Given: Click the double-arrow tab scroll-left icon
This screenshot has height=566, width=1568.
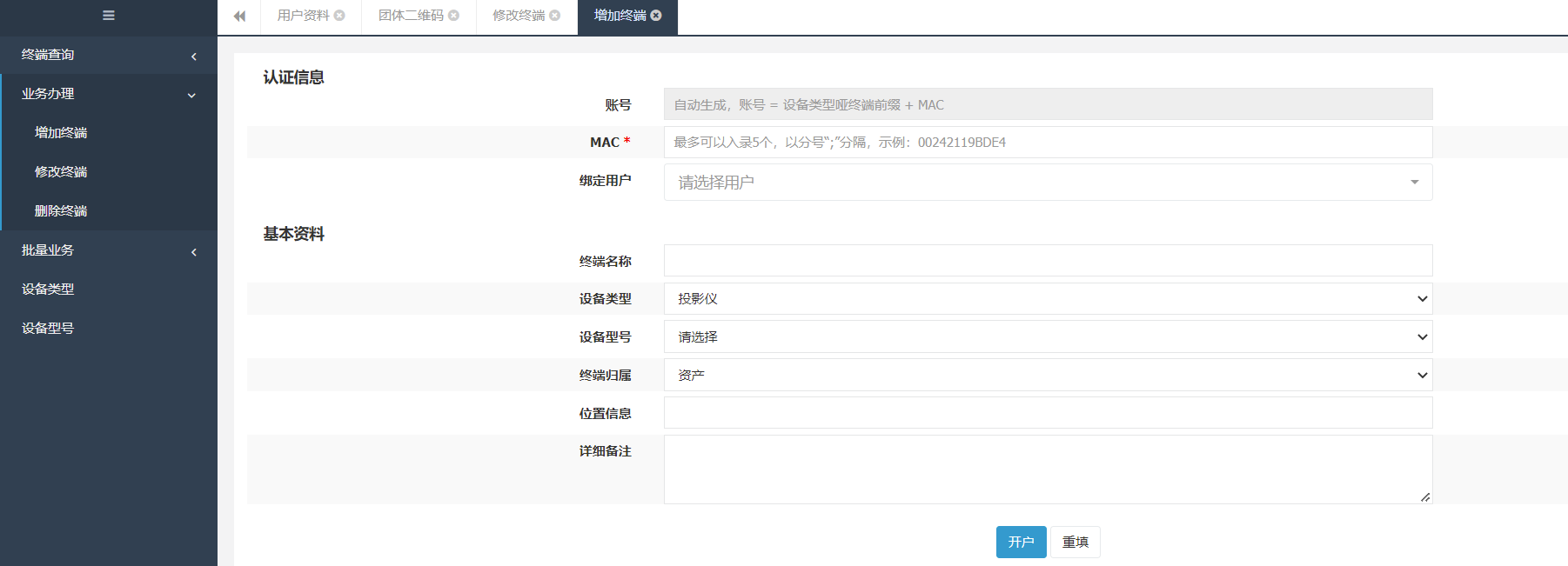Looking at the screenshot, I should 239,16.
